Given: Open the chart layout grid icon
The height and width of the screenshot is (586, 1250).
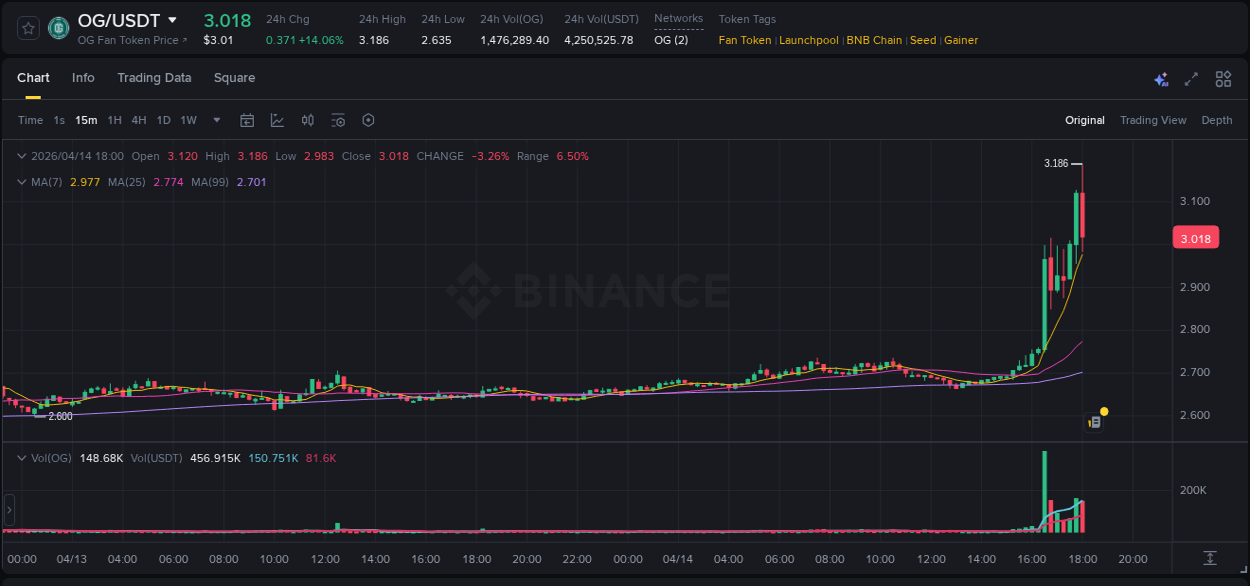Looking at the screenshot, I should (1222, 78).
